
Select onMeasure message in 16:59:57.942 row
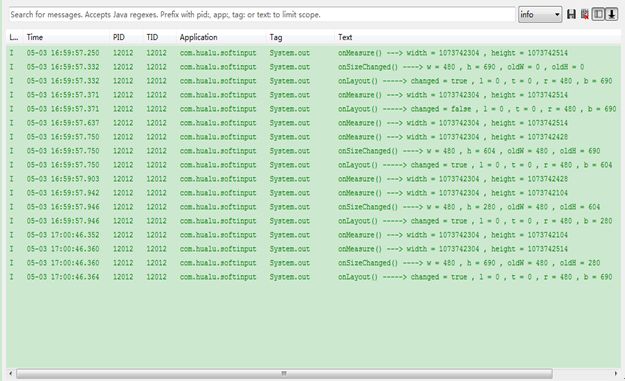pyautogui.click(x=453, y=193)
